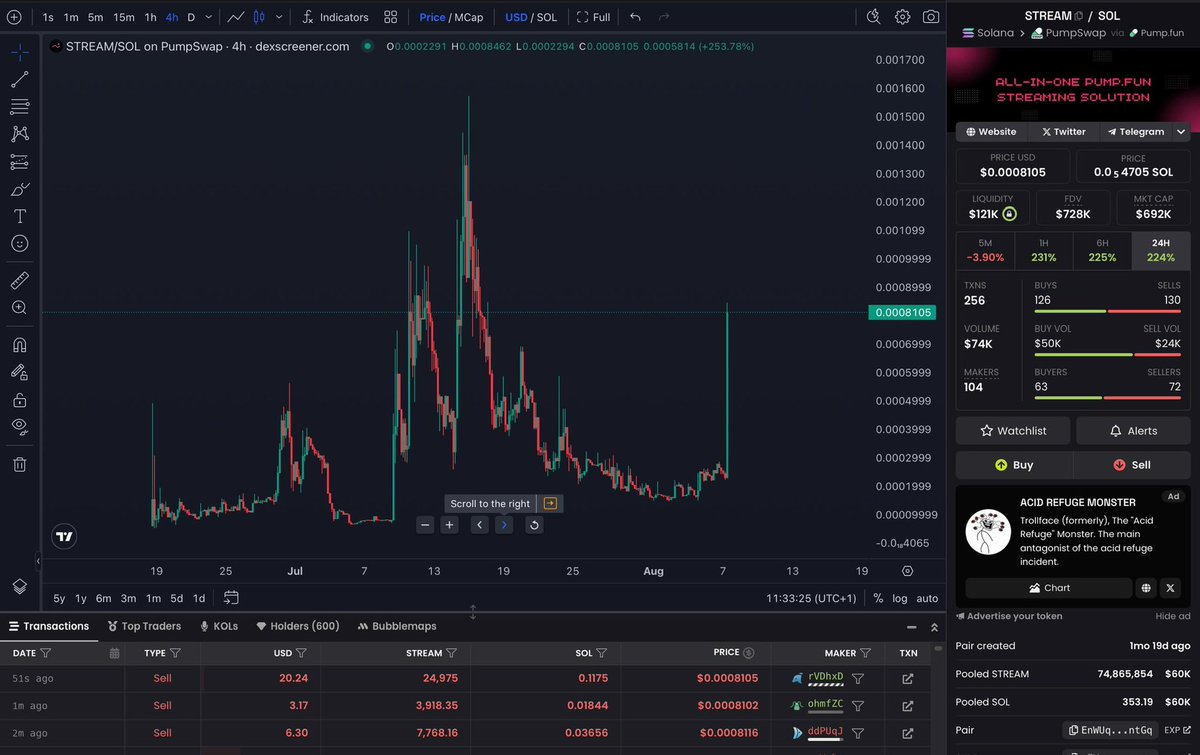Copy the Pair address EnWUq...ntGq

pos(1110,730)
